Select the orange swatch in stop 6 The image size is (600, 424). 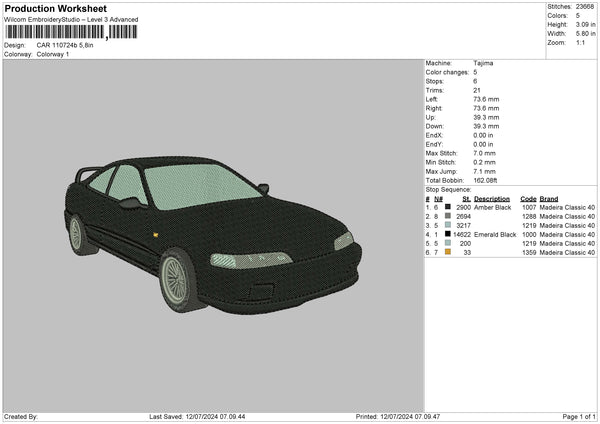click(446, 252)
